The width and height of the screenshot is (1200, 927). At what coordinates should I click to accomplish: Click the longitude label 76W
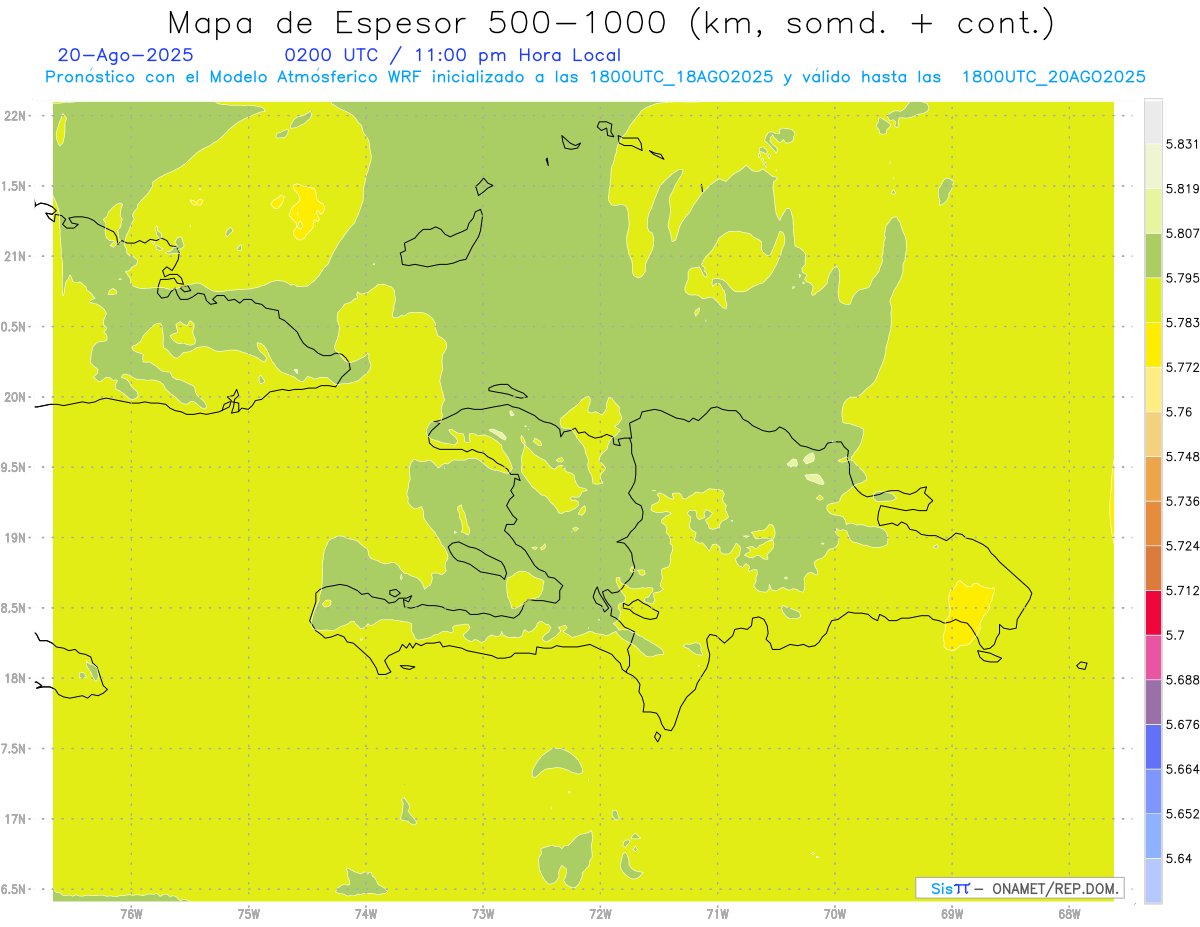(x=131, y=913)
